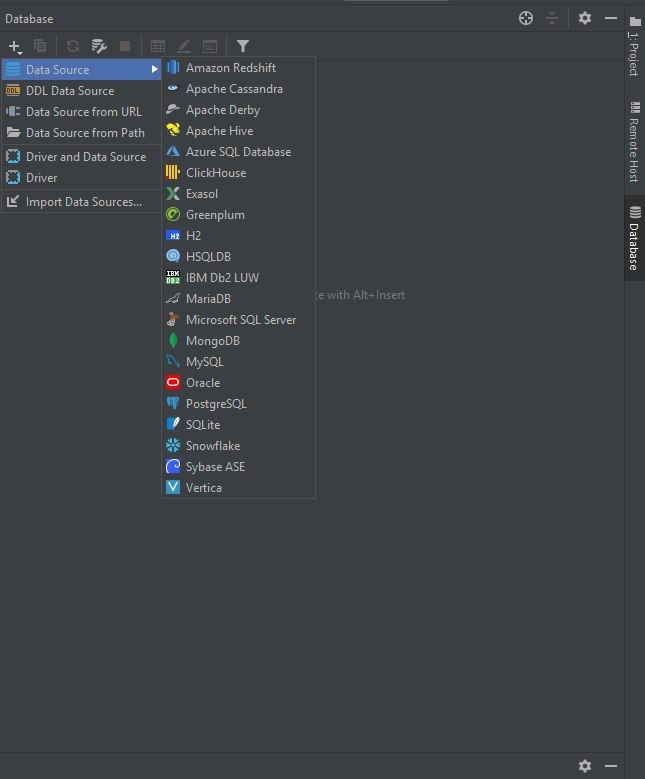Select Oracle data source
Screen dimensions: 645x779
click(x=239, y=383)
